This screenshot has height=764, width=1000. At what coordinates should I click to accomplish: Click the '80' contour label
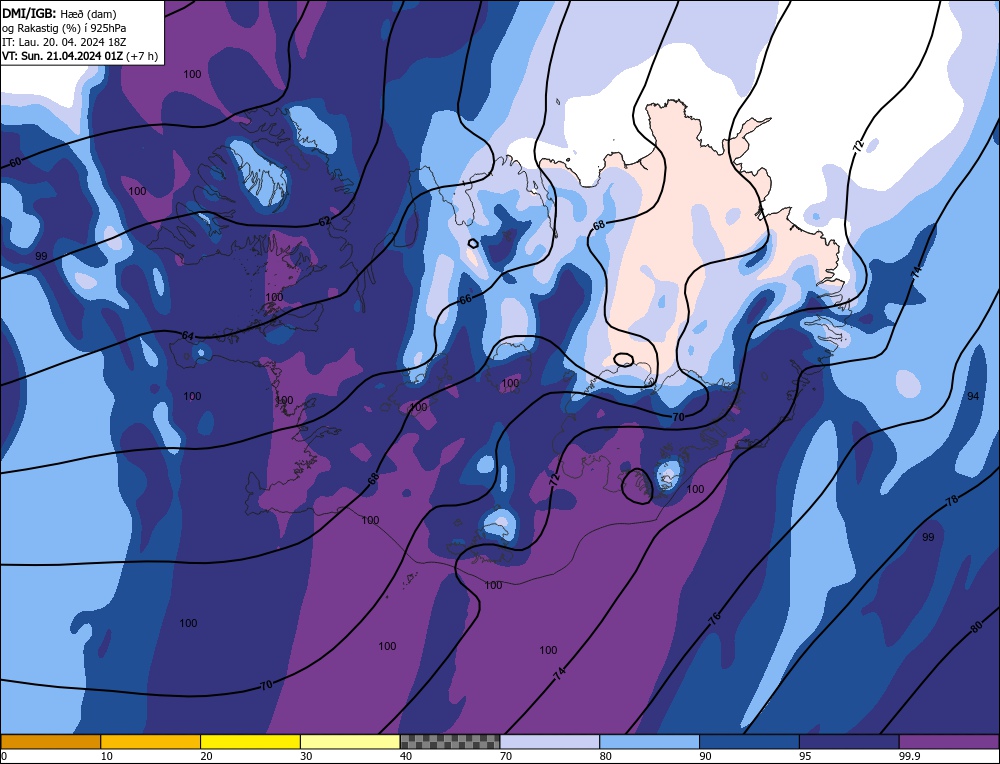(976, 628)
